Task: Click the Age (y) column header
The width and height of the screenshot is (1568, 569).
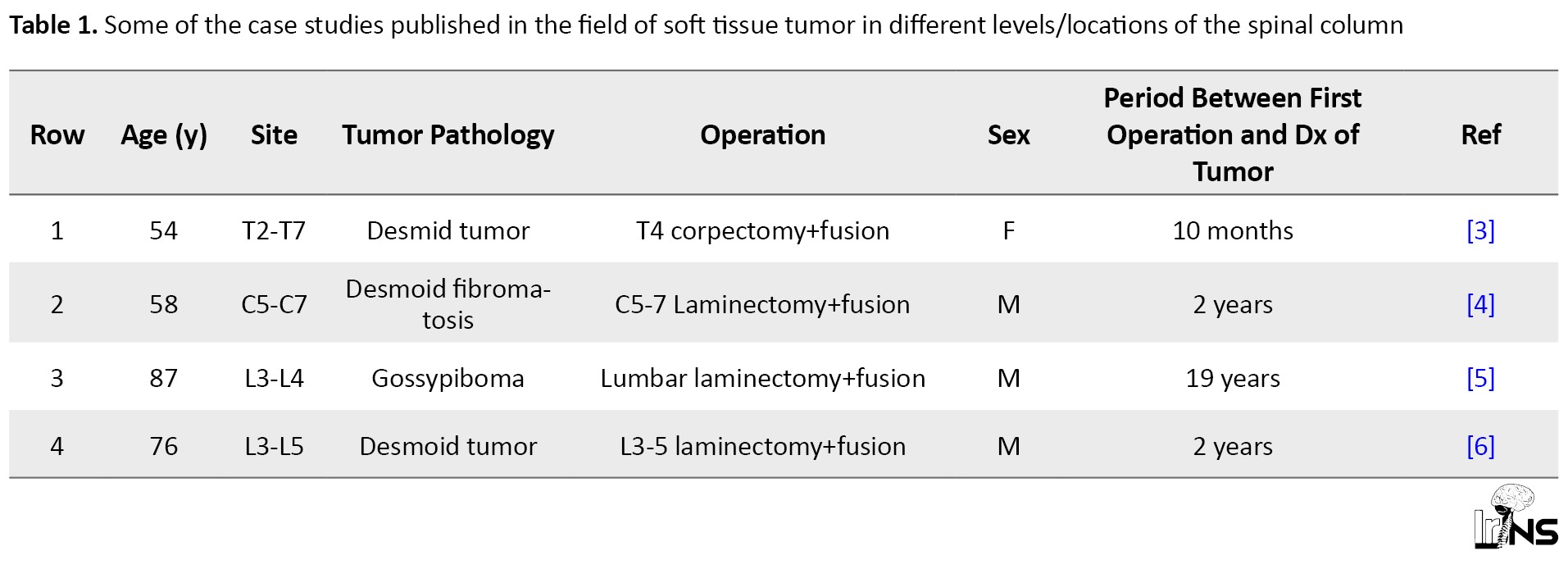Action: (164, 134)
